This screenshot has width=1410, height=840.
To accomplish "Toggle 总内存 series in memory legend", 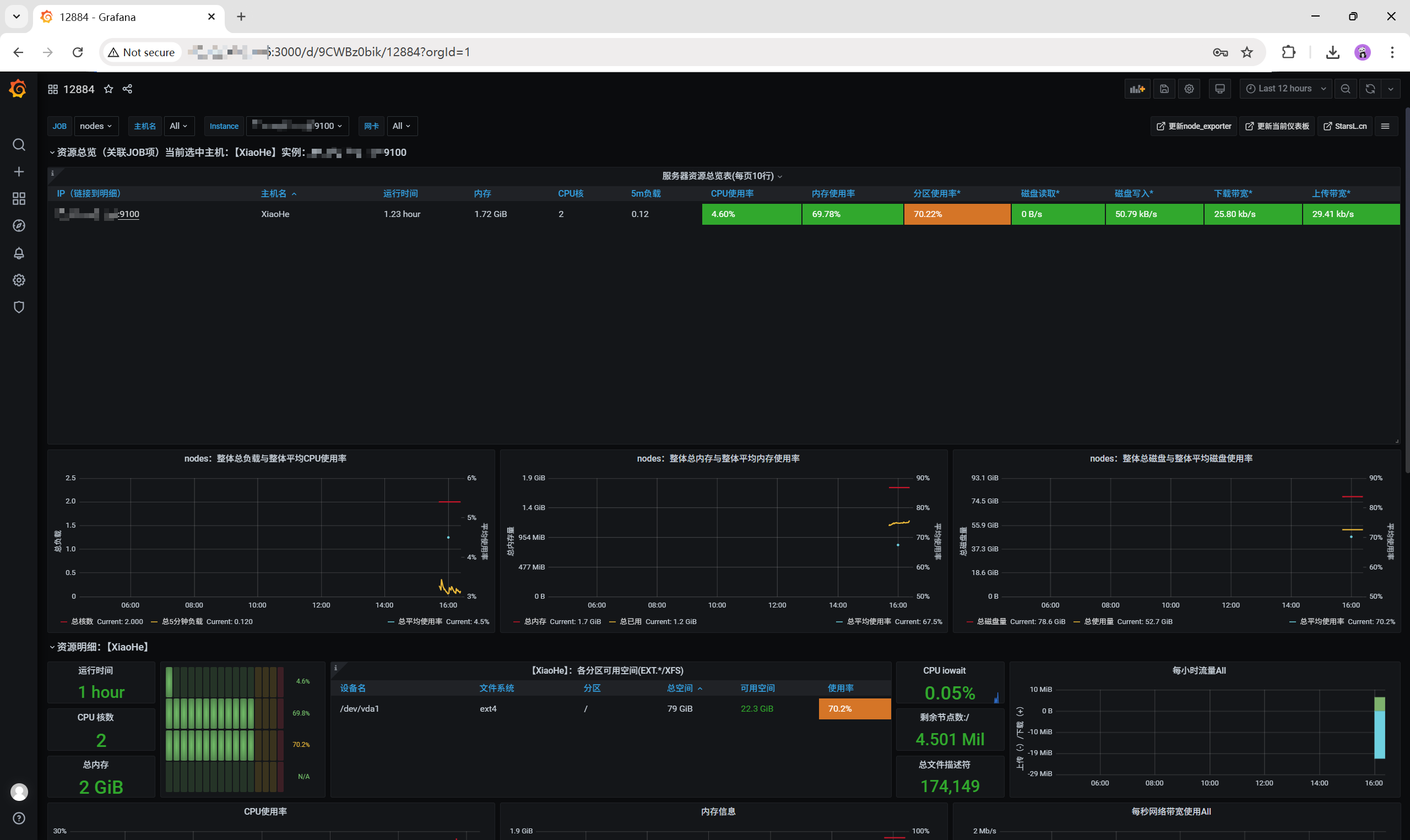I will tap(535, 621).
